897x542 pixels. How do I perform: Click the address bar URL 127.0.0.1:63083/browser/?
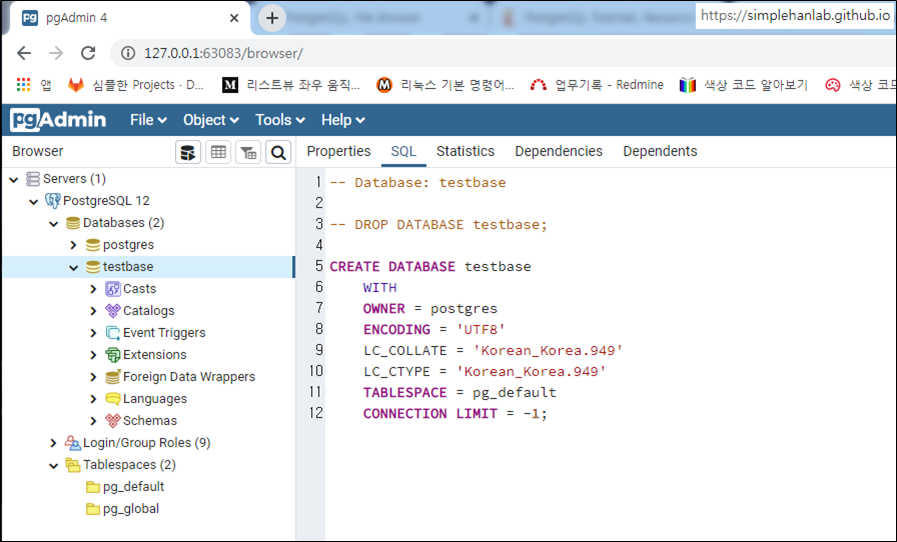(x=223, y=53)
